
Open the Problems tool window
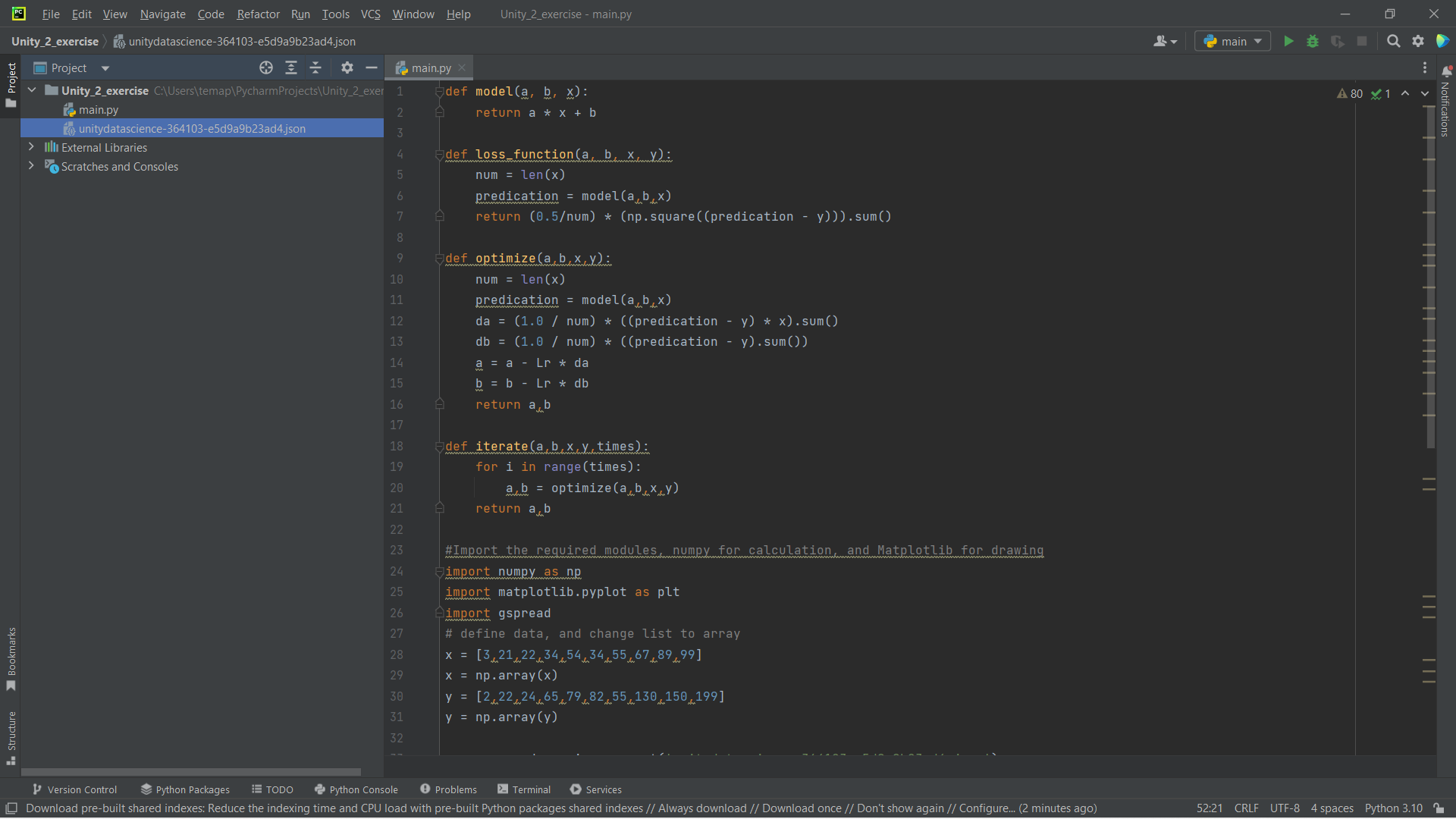click(448, 789)
